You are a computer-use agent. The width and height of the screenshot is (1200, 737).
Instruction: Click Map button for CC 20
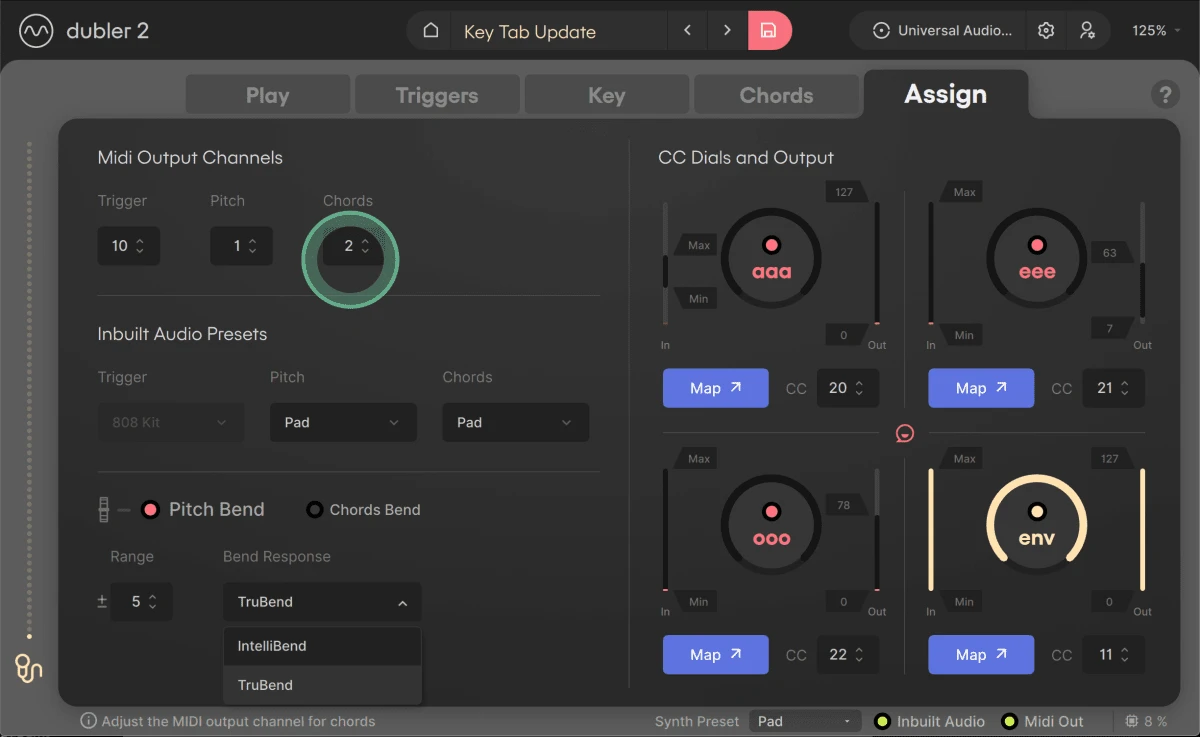point(716,388)
